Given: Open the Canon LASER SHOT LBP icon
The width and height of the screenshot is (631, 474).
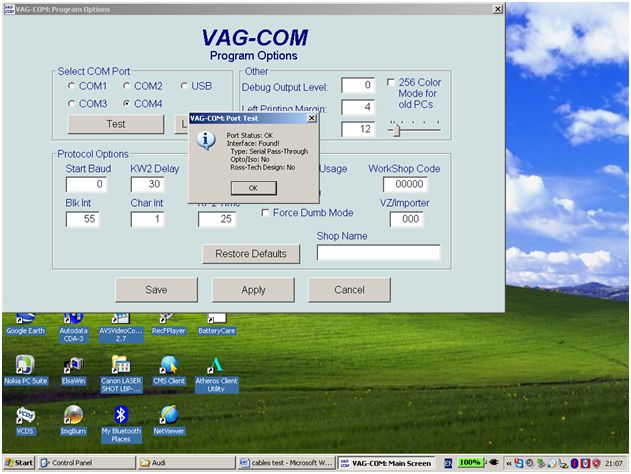Looking at the screenshot, I should 121,374.
